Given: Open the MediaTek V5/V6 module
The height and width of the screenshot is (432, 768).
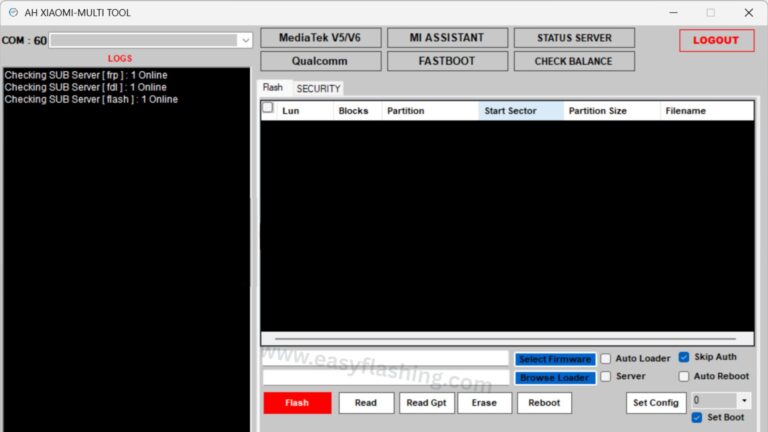Looking at the screenshot, I should click(x=320, y=38).
